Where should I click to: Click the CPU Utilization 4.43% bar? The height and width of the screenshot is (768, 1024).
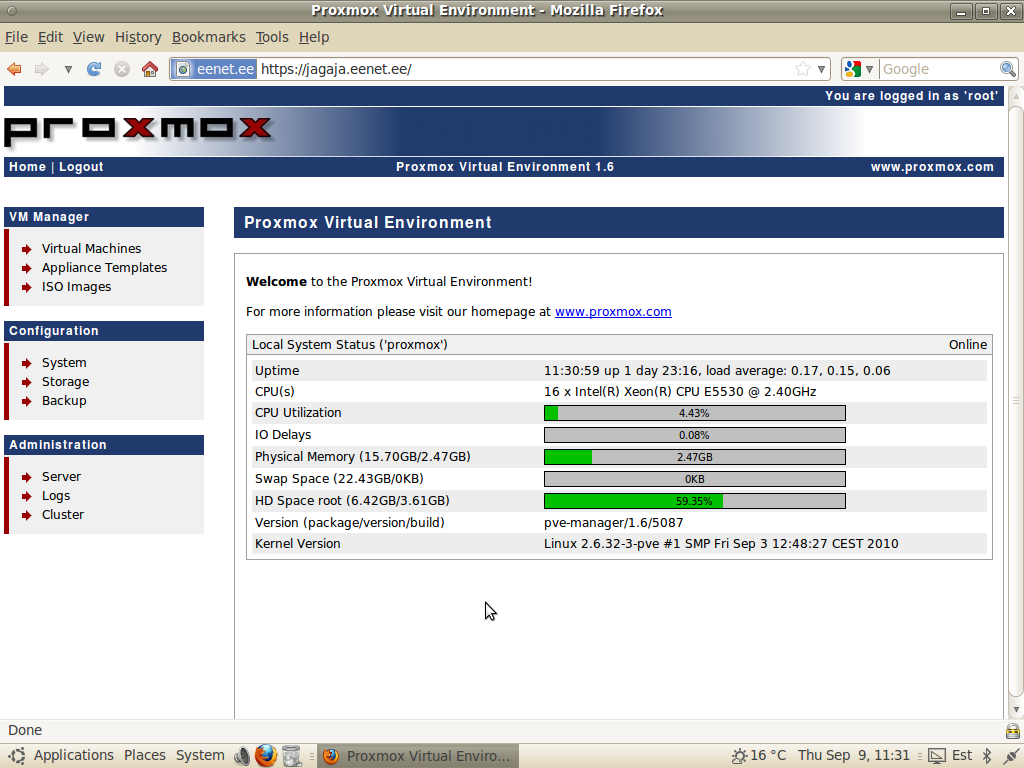(x=695, y=413)
